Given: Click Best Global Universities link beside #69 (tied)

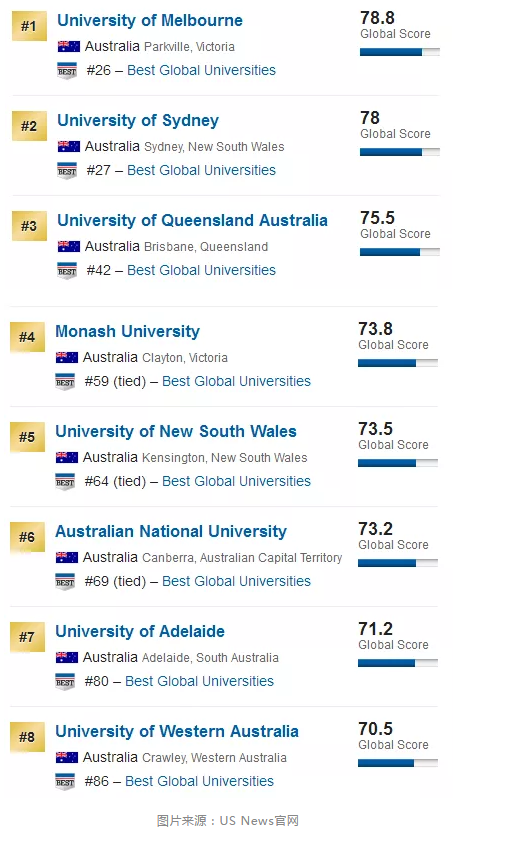Looking at the screenshot, I should (x=236, y=581).
